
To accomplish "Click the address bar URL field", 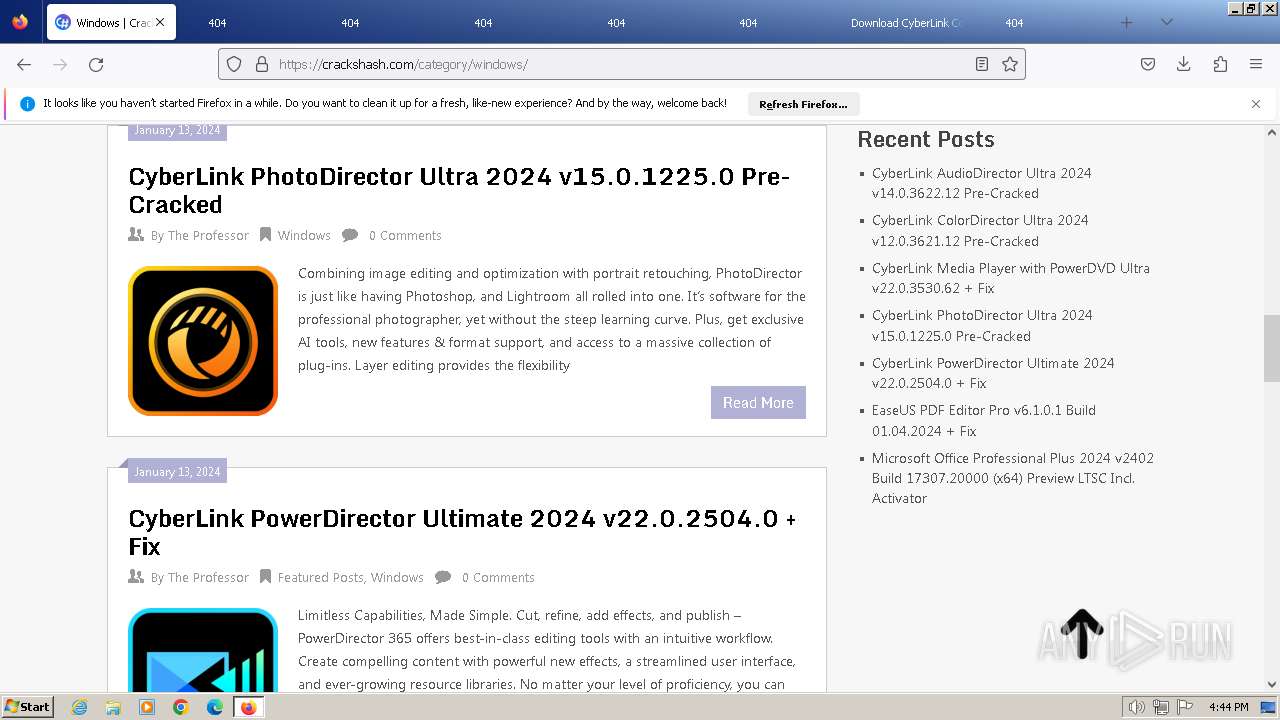I will tap(622, 64).
